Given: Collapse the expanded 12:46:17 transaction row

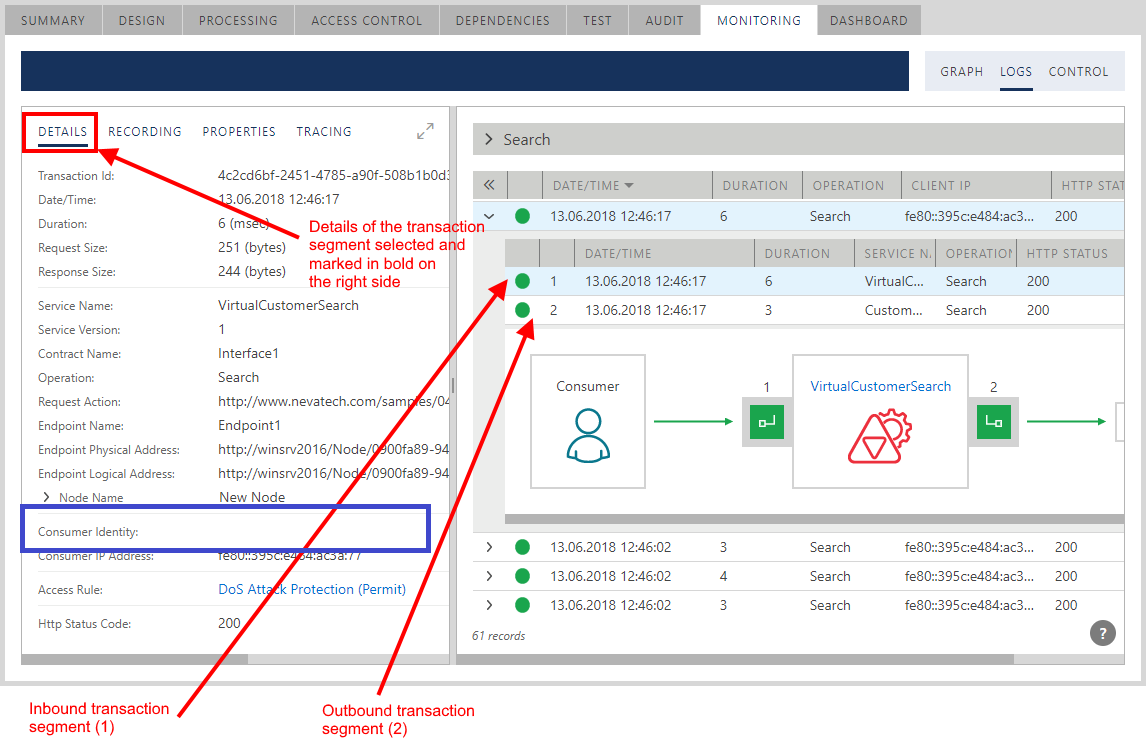Looking at the screenshot, I should tap(489, 216).
